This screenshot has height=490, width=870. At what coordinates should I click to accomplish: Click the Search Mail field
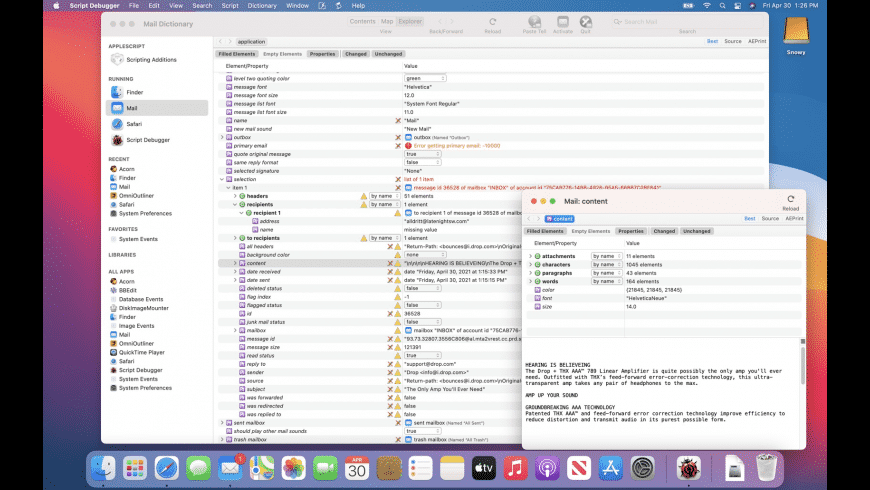click(686, 22)
